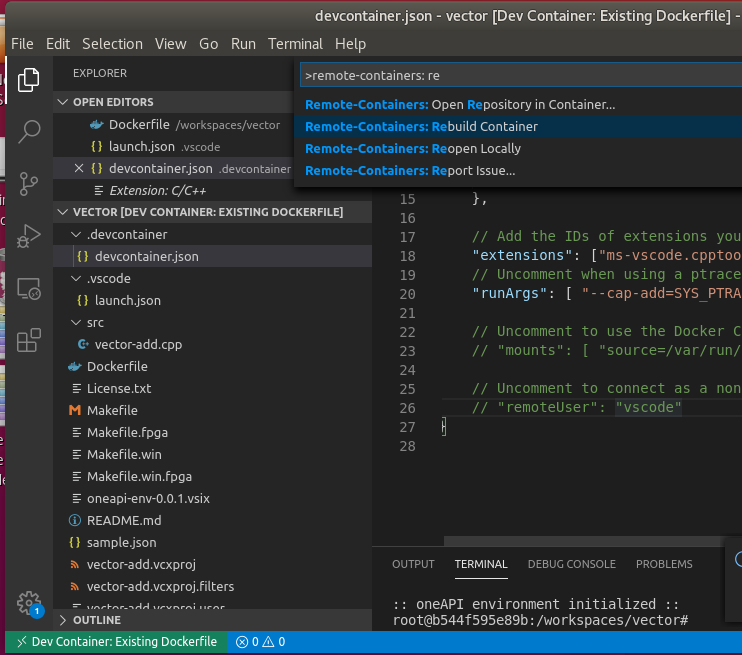Open the Source Control view icon
The height and width of the screenshot is (655, 742).
29,184
